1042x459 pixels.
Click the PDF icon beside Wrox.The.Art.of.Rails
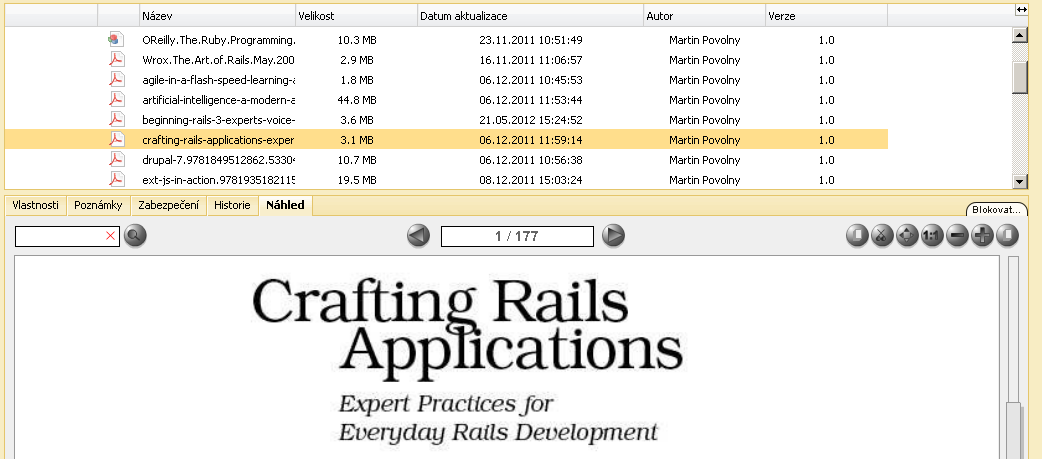coord(117,60)
